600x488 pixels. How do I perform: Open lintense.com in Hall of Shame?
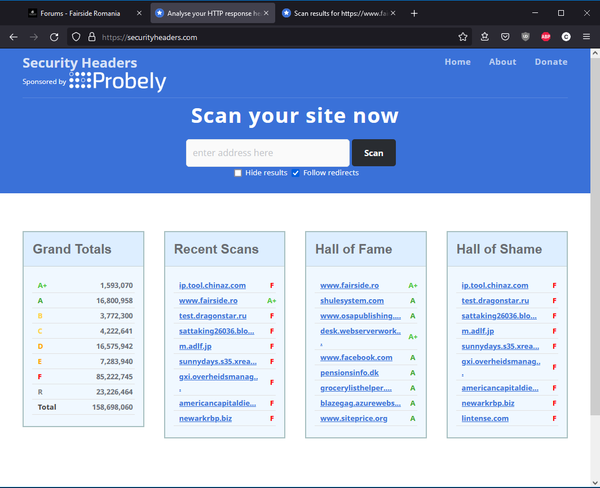pyautogui.click(x=485, y=418)
